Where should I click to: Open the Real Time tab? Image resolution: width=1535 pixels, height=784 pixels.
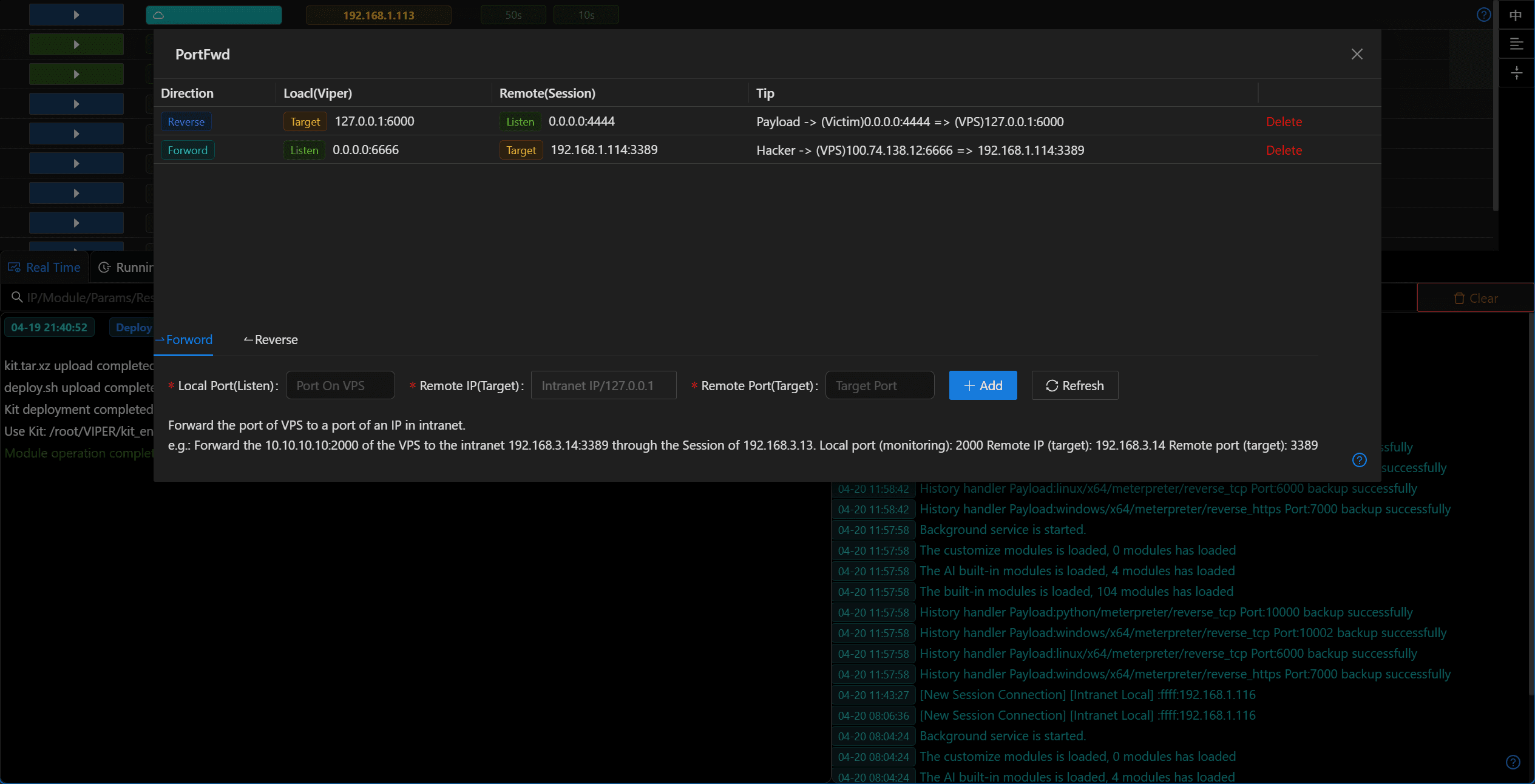pos(44,268)
